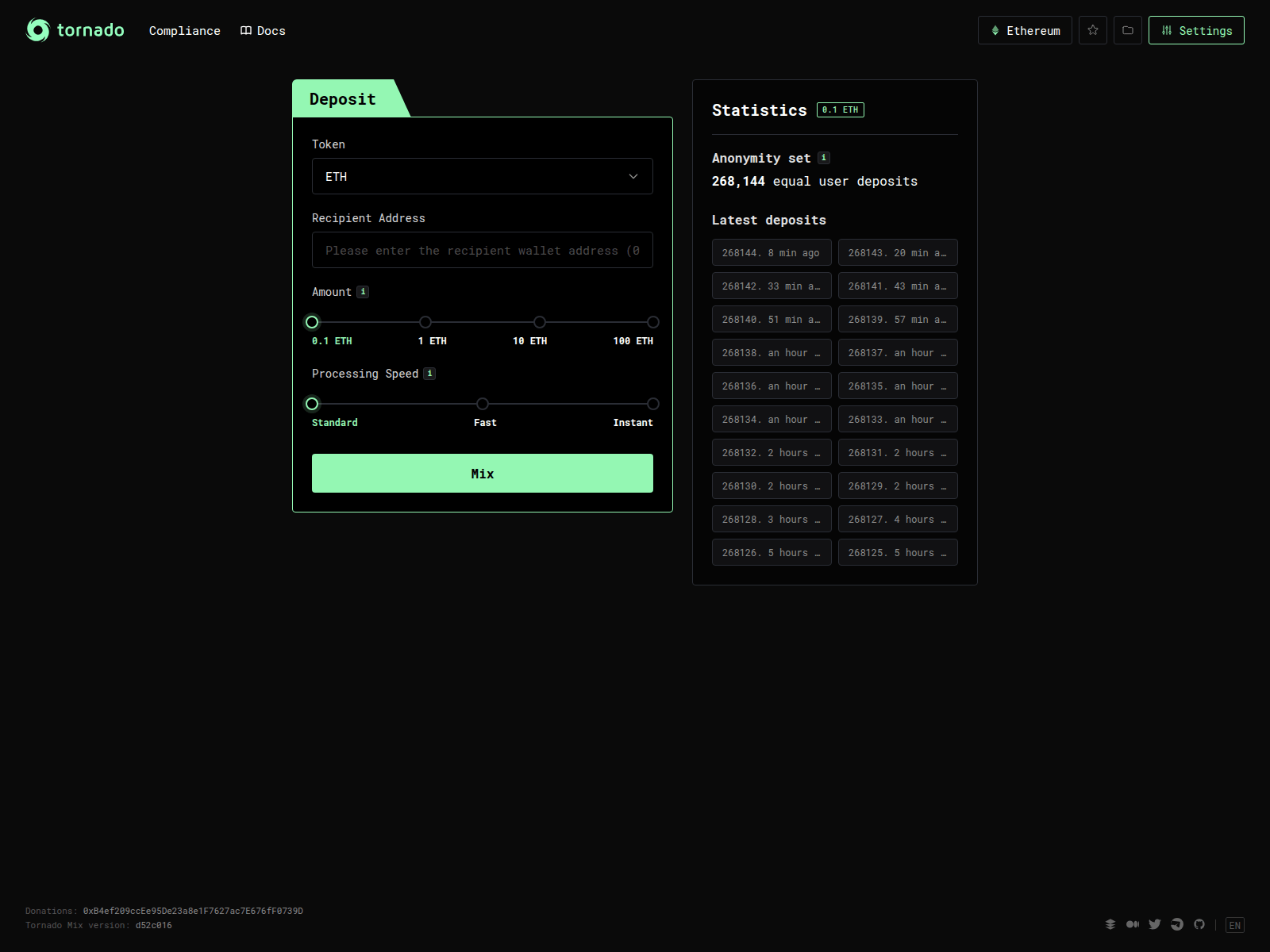
Task: Open the Token dropdown showing ETH
Action: (483, 176)
